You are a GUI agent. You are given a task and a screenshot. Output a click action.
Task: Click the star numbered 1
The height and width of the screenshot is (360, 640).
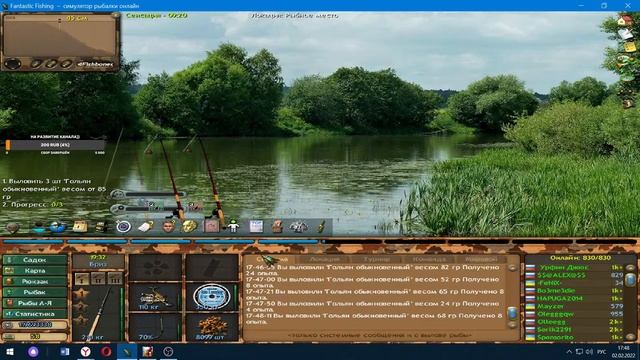point(81,293)
